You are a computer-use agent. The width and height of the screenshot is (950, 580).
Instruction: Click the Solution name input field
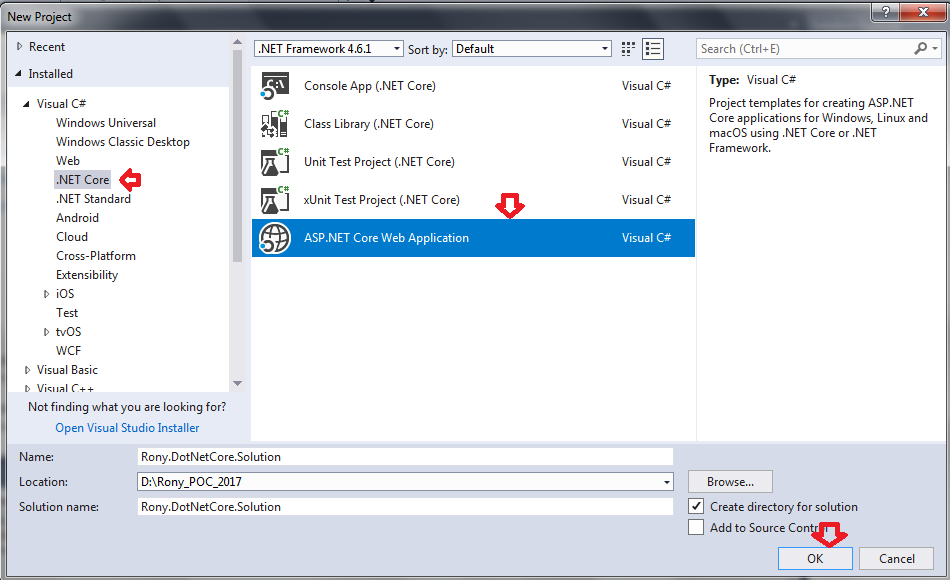tap(405, 507)
